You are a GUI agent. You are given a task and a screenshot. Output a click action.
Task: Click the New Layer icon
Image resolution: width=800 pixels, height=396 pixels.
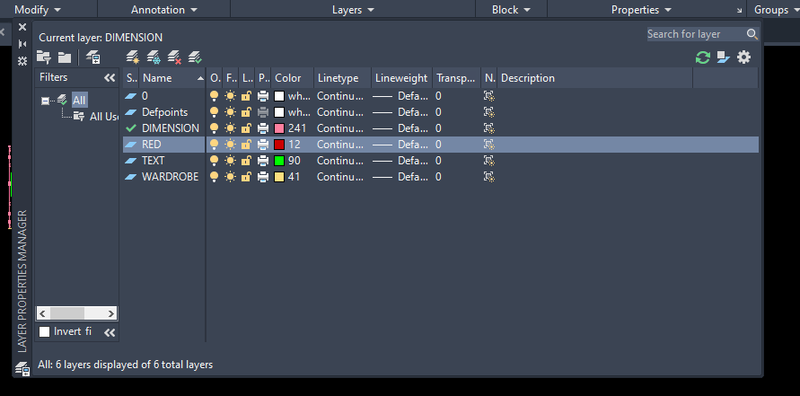point(133,57)
